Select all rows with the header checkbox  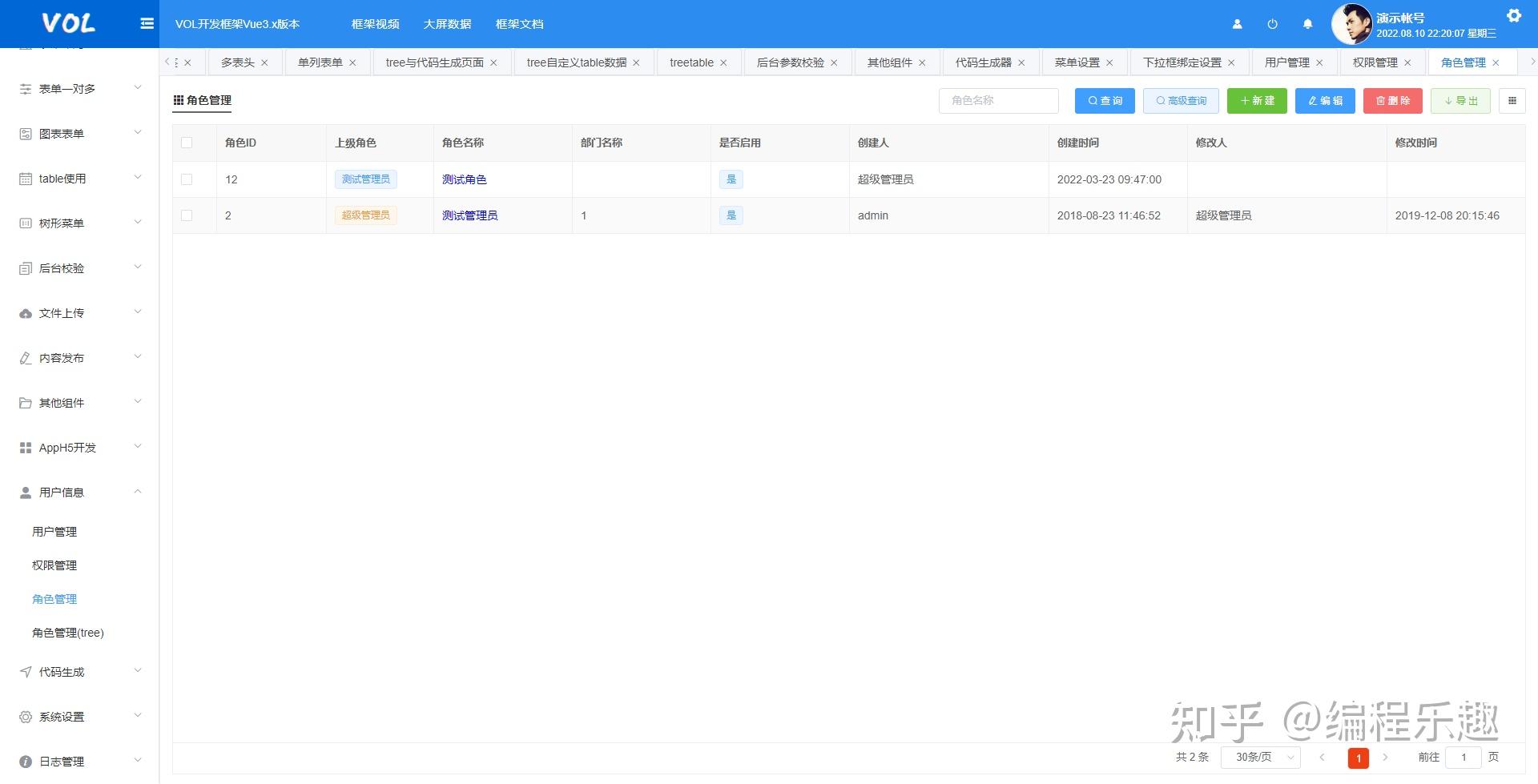pyautogui.click(x=187, y=142)
